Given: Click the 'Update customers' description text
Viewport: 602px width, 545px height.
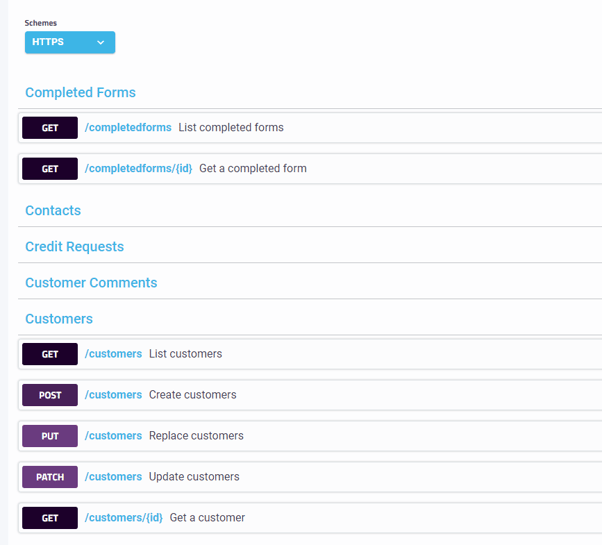Looking at the screenshot, I should pos(194,477).
